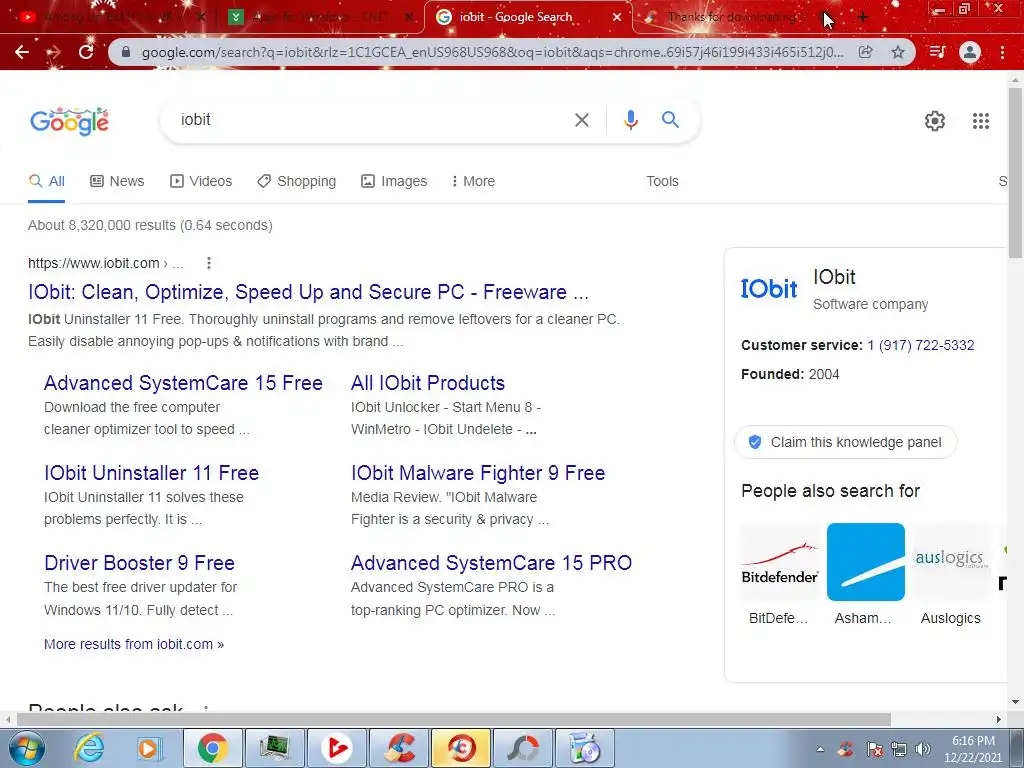Switch to Videos results

[201, 182]
